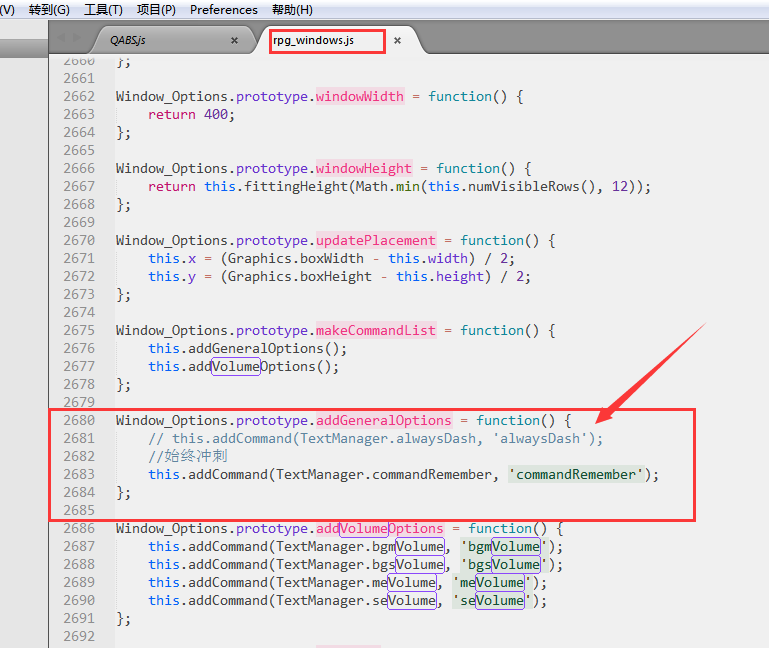Image resolution: width=769 pixels, height=648 pixels.
Task: Close the rpg_windows.js tab
Action: pos(397,40)
